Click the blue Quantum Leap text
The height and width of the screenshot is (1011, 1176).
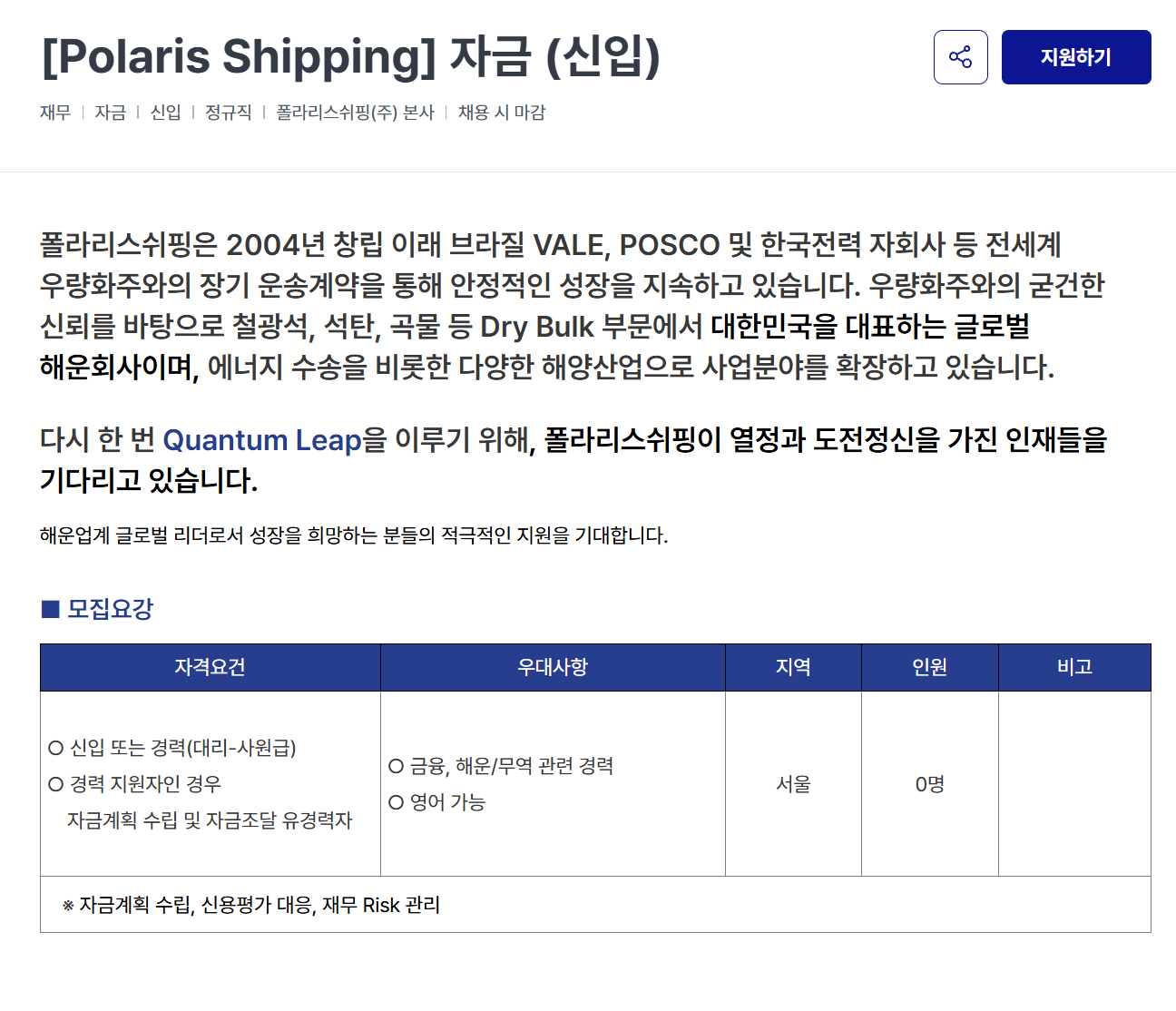click(x=262, y=440)
